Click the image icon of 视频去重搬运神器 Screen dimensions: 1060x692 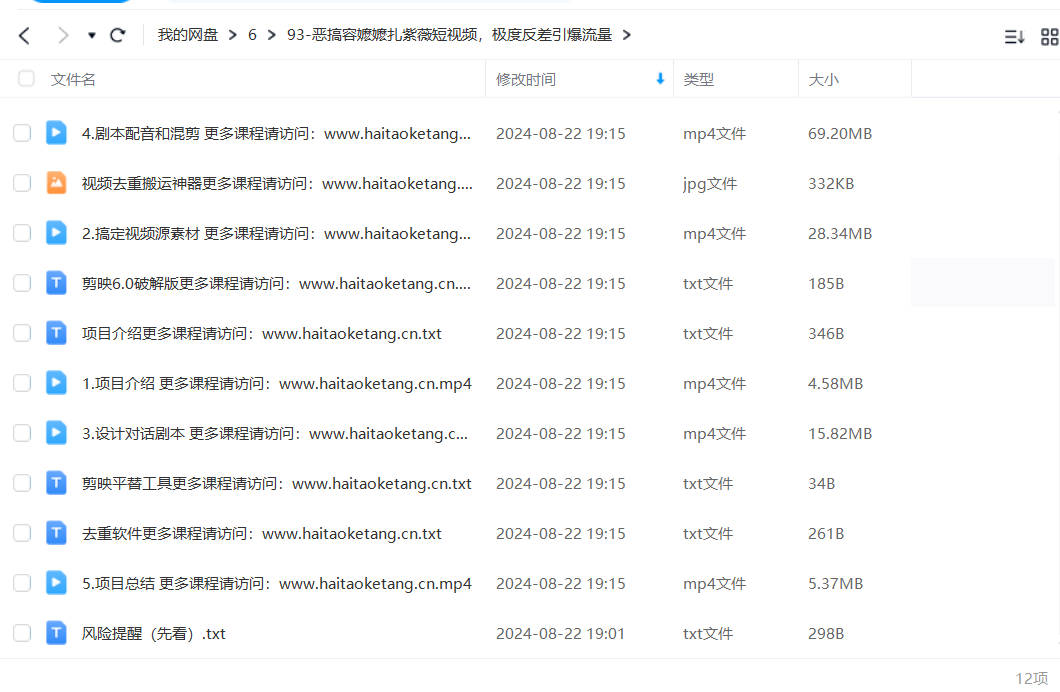click(56, 182)
